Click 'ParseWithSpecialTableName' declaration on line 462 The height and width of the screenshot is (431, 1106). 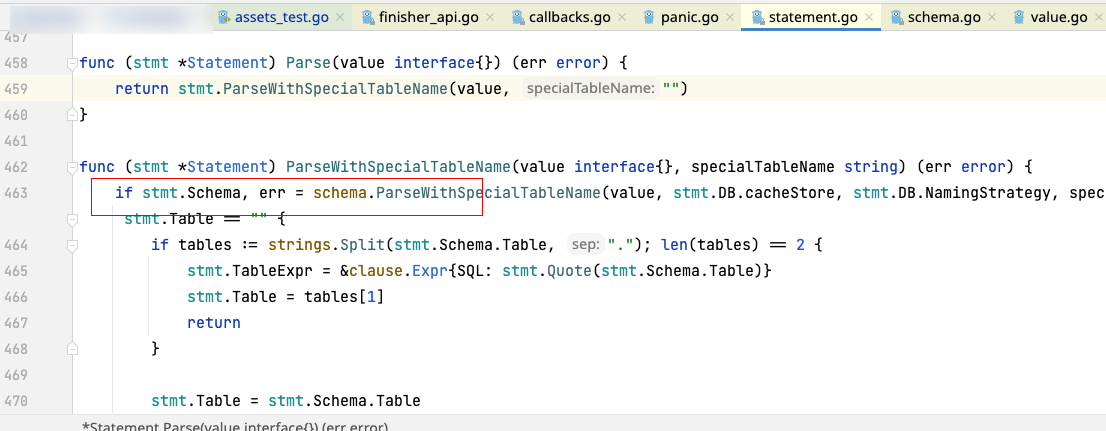click(398, 167)
